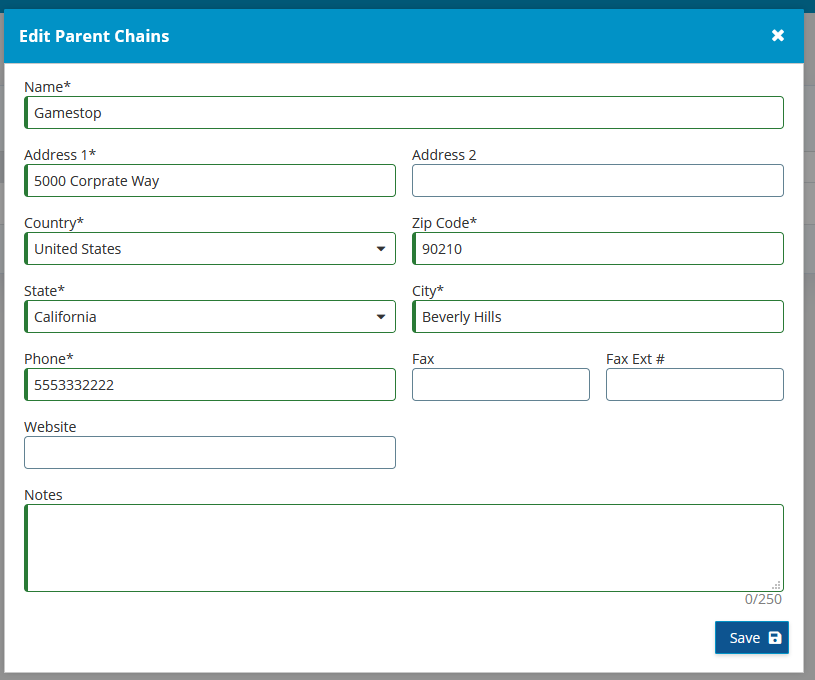Close the Edit Parent Chains dialog
The width and height of the screenshot is (815, 680).
coord(778,35)
